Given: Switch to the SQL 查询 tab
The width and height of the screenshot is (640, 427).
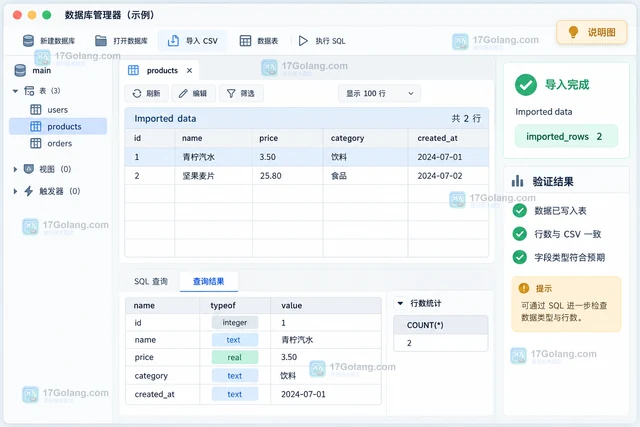Looking at the screenshot, I should [151, 281].
